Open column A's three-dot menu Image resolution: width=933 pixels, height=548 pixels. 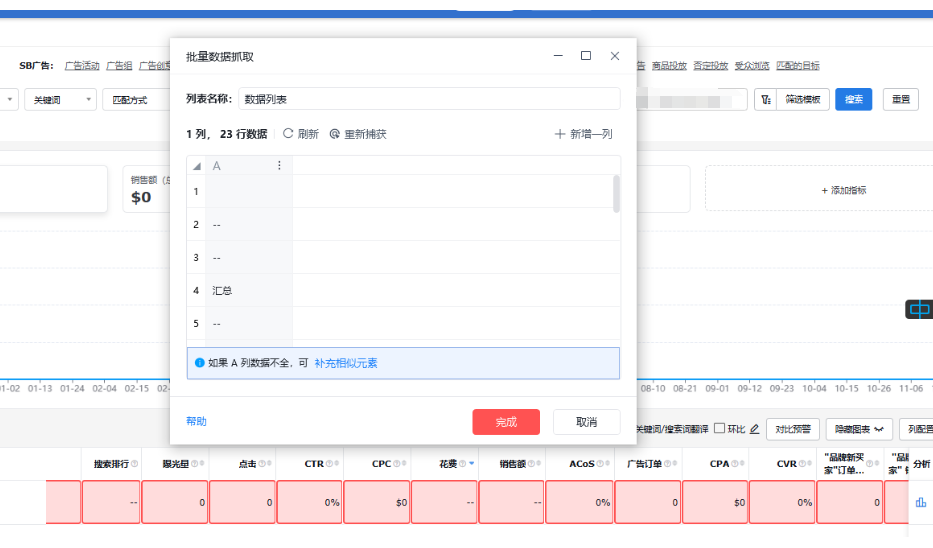279,165
